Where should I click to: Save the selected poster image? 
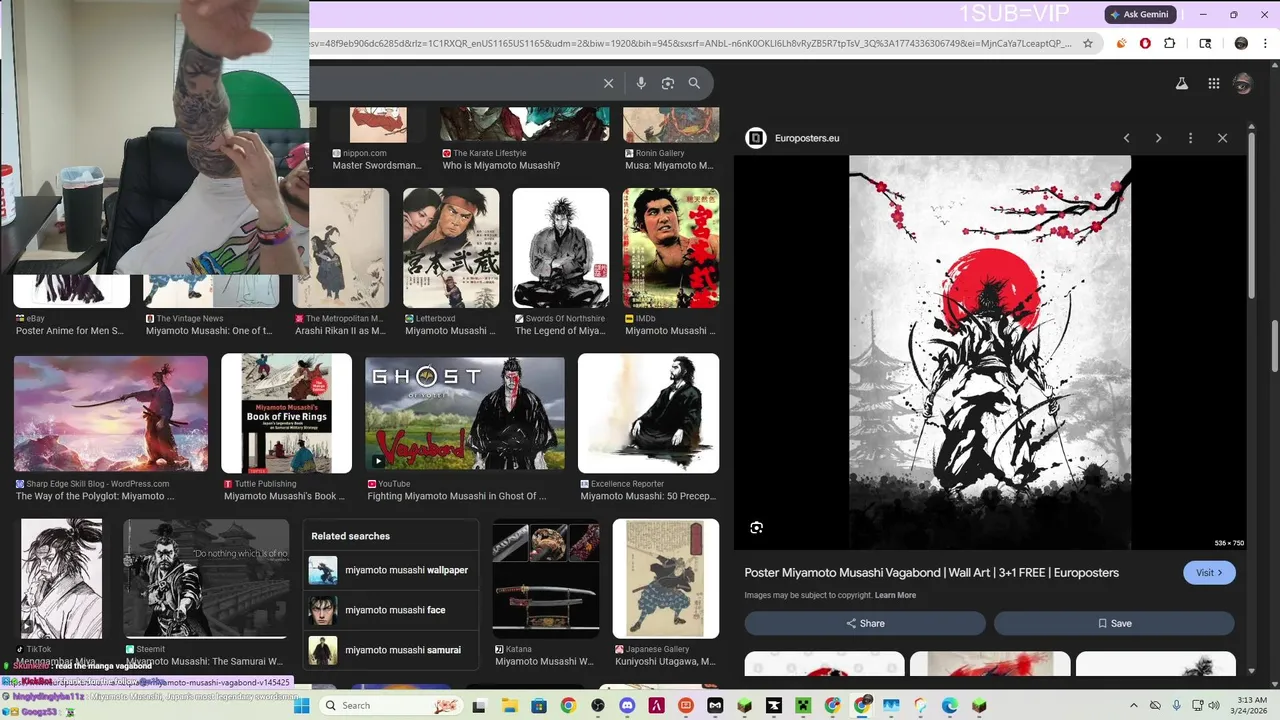pyautogui.click(x=1114, y=623)
